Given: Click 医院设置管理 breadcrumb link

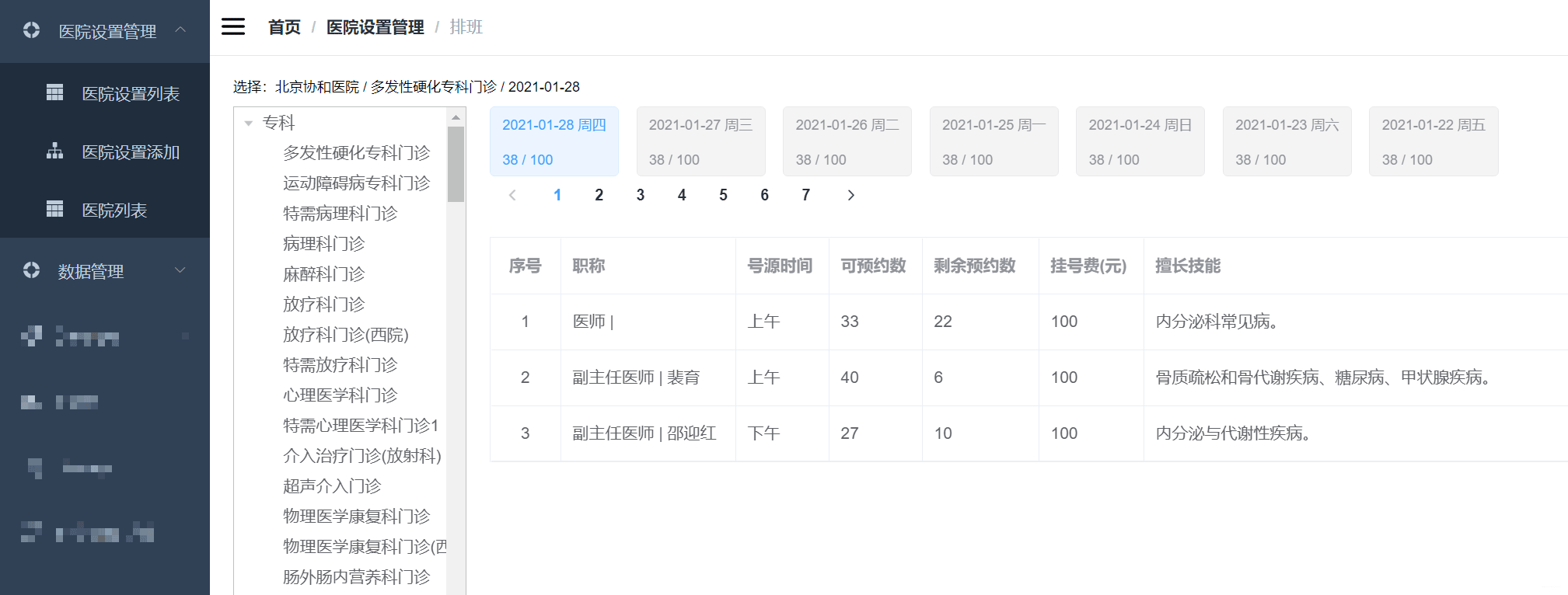Looking at the screenshot, I should [x=375, y=27].
